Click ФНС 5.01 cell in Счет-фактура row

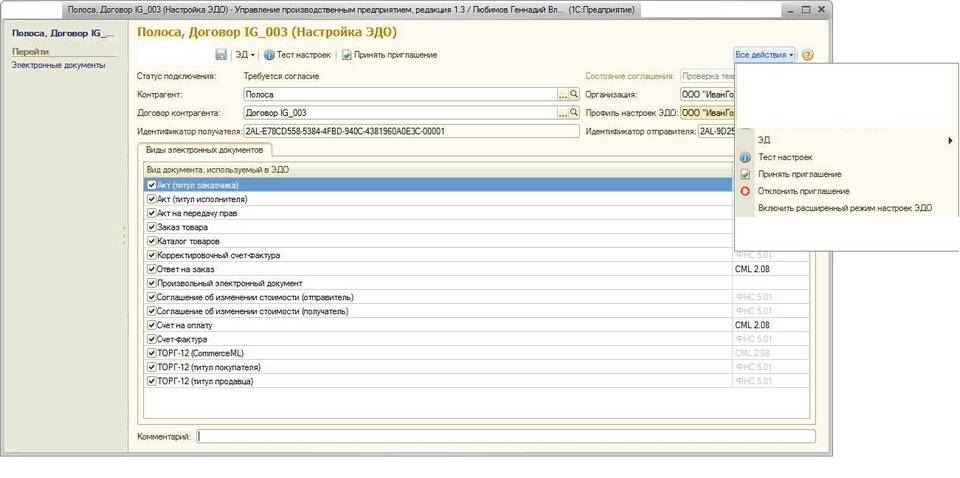pos(770,340)
